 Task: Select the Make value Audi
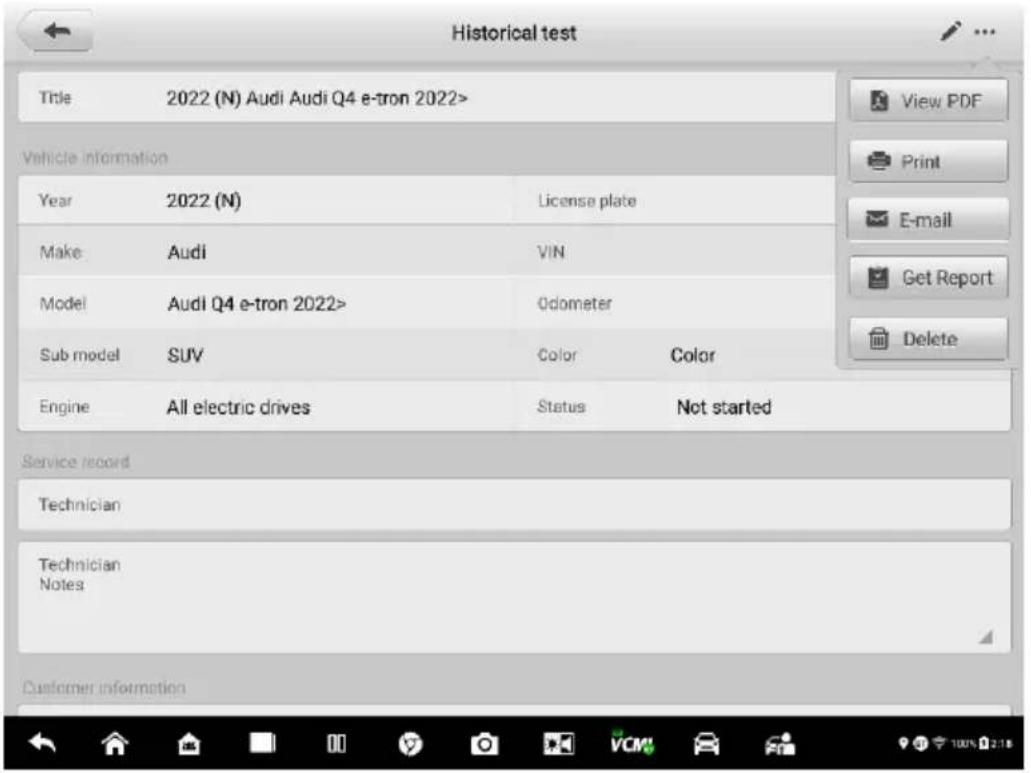click(x=187, y=252)
